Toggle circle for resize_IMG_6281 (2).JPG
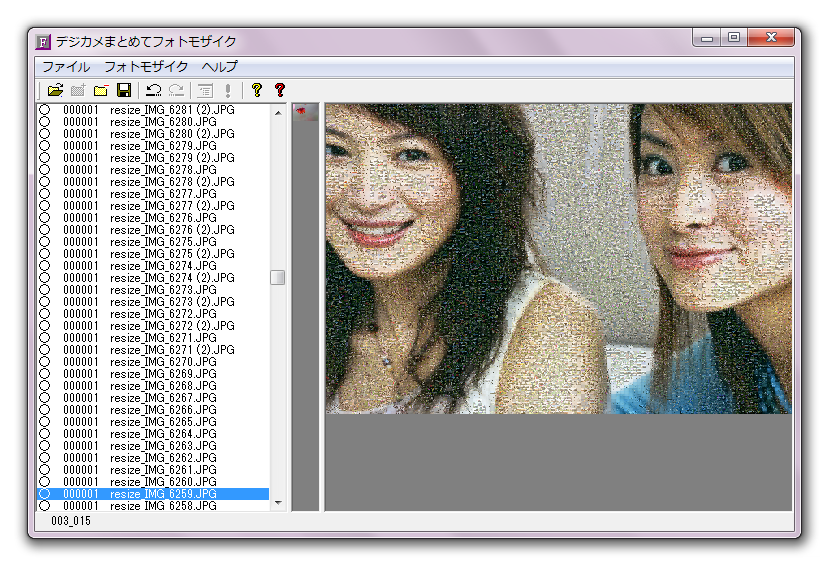 (x=45, y=110)
